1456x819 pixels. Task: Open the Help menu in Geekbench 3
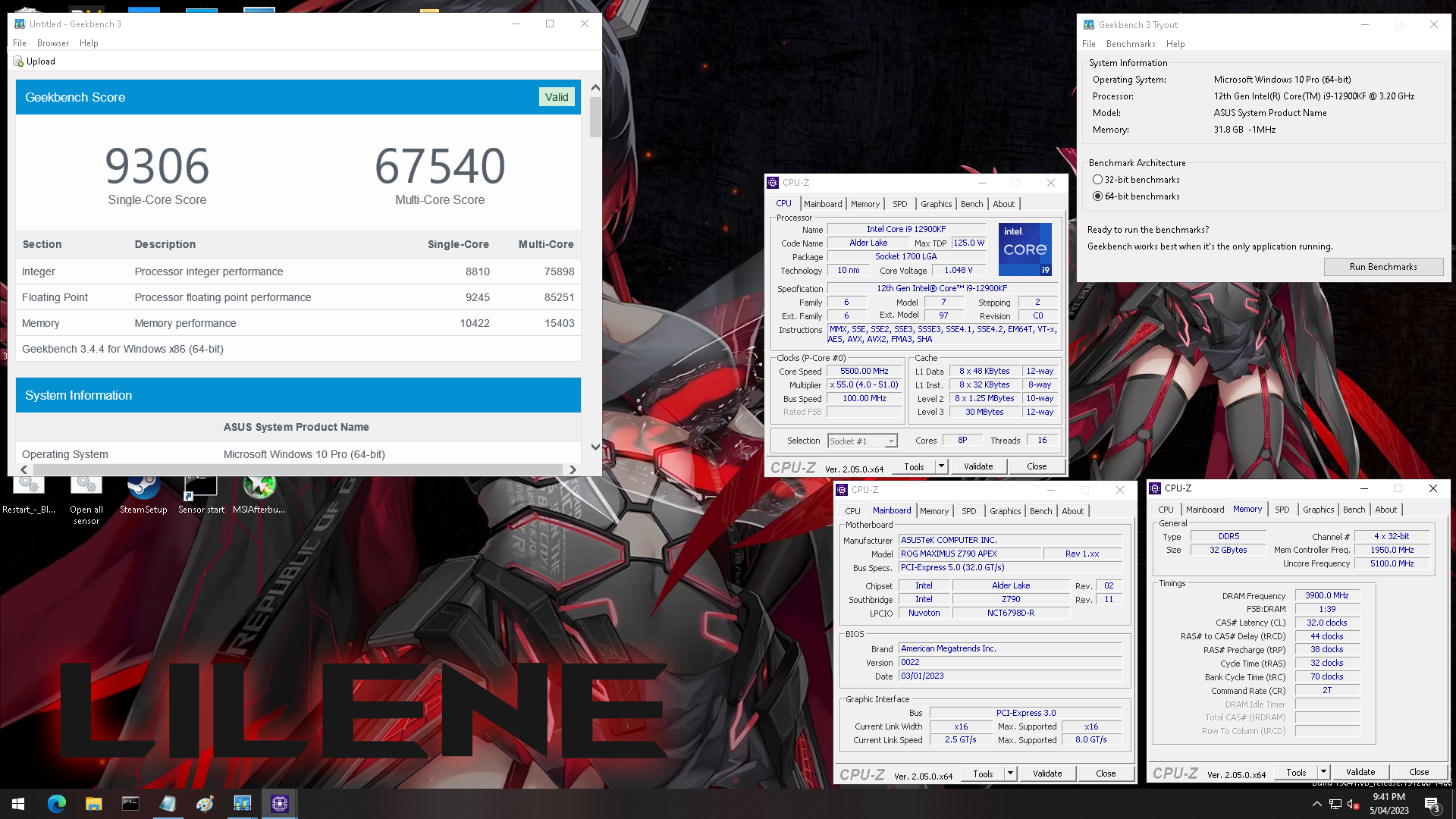(89, 43)
